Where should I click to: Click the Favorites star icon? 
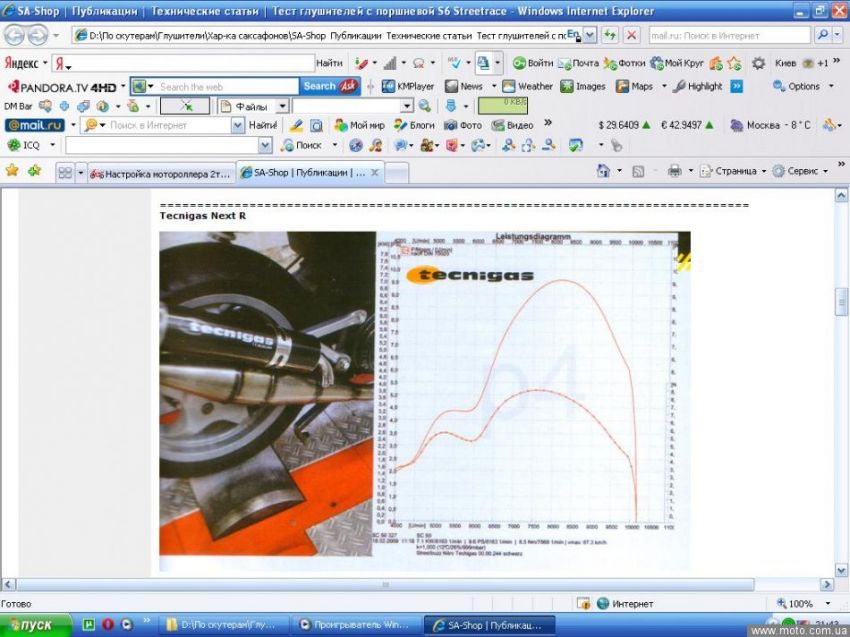pyautogui.click(x=12, y=171)
